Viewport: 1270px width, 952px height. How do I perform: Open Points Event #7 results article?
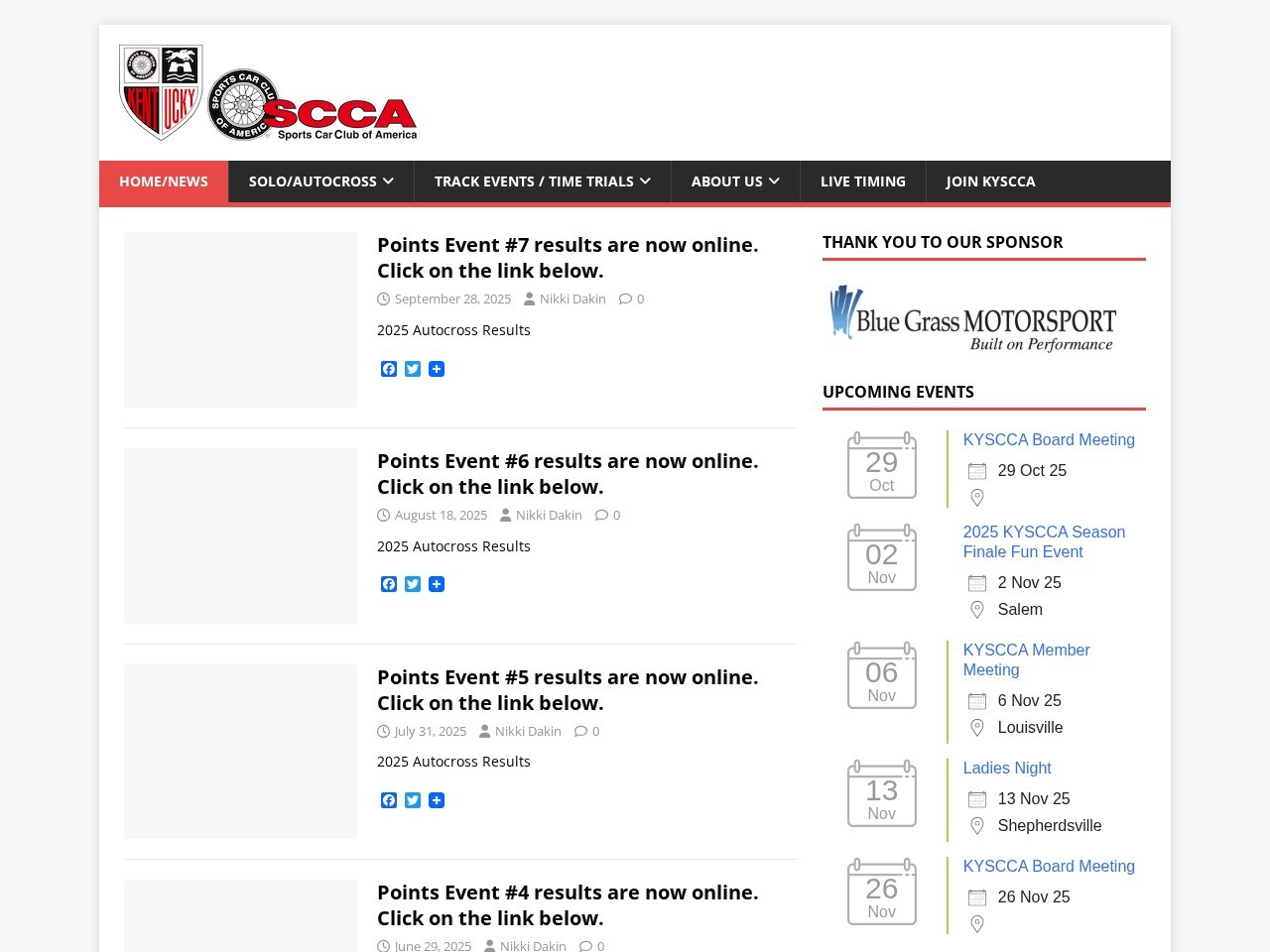[567, 258]
